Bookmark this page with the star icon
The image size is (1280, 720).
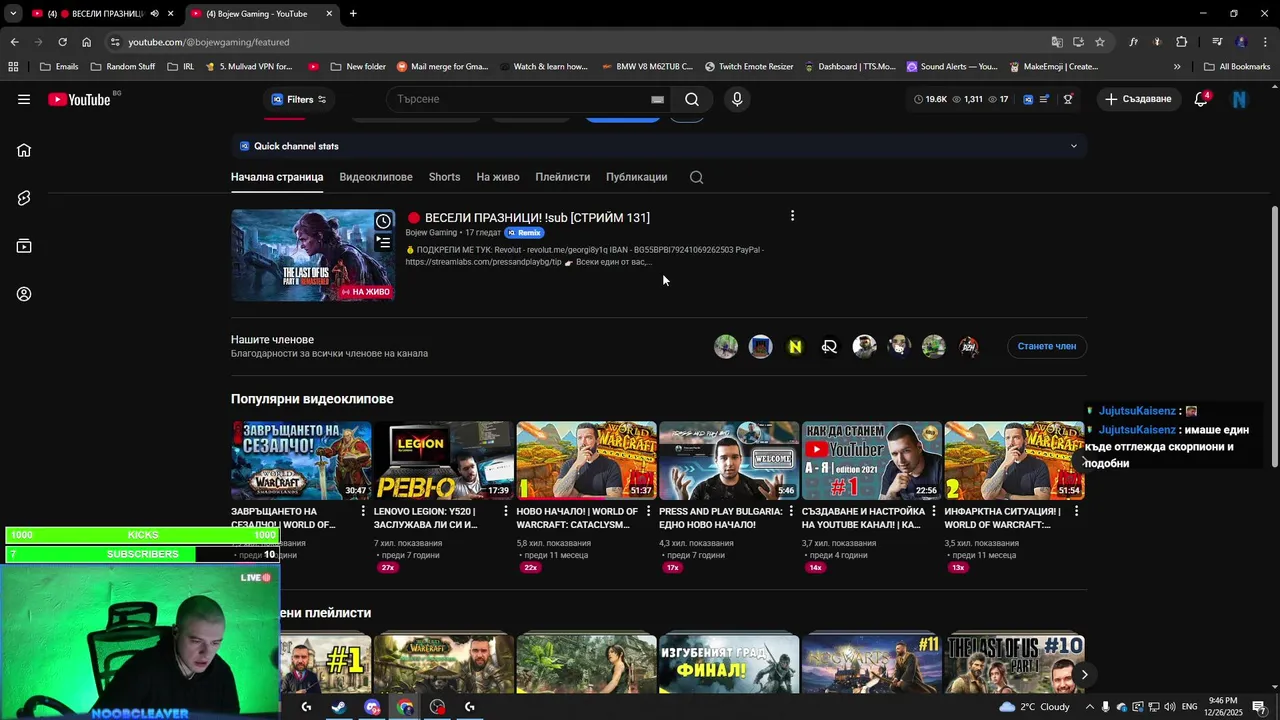(1100, 42)
